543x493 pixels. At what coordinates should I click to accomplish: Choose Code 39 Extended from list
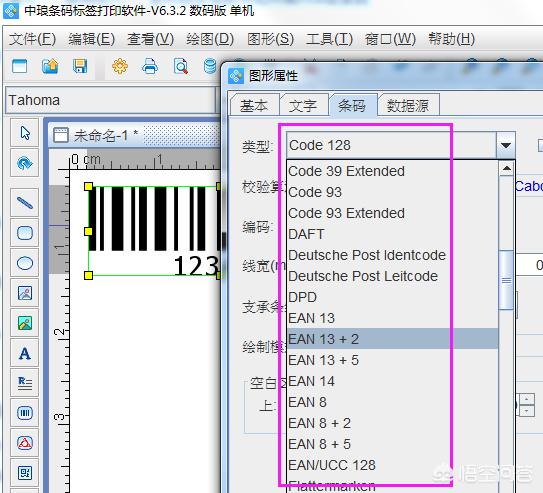[392, 171]
